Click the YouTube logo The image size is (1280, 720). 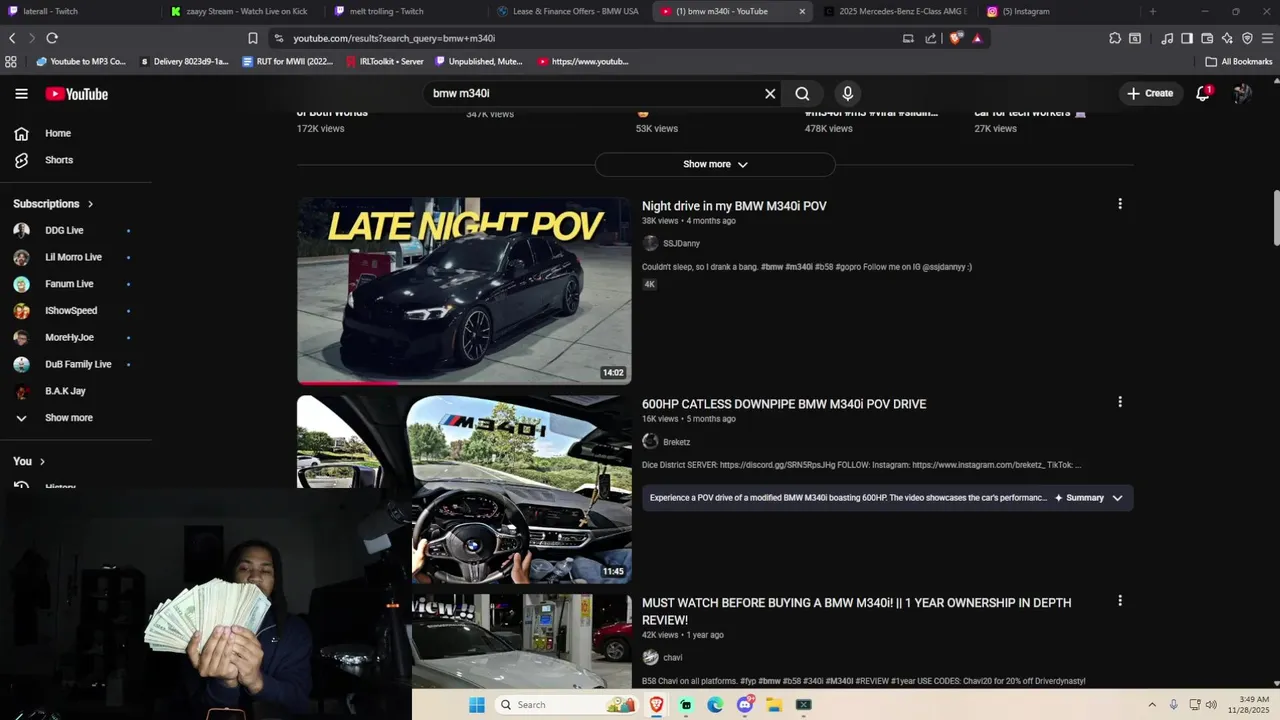[76, 94]
